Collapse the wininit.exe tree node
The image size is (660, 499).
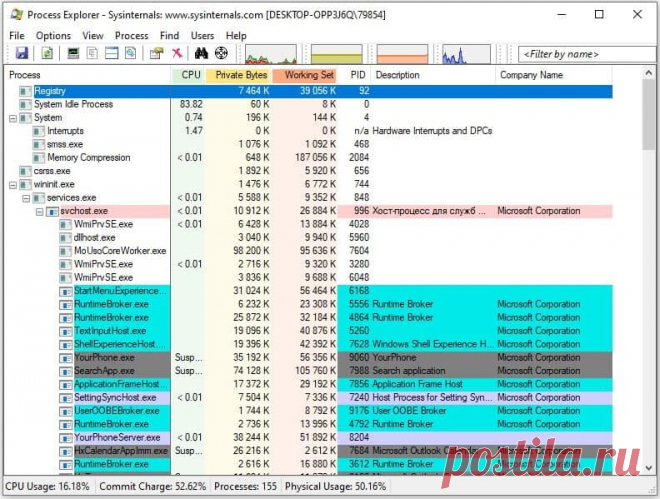click(13, 185)
